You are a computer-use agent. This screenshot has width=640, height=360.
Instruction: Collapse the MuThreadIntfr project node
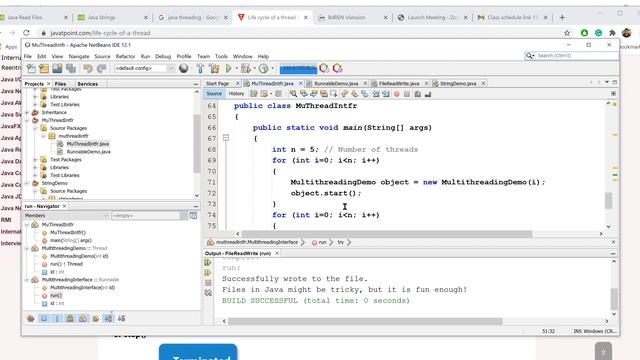[x=27, y=120]
